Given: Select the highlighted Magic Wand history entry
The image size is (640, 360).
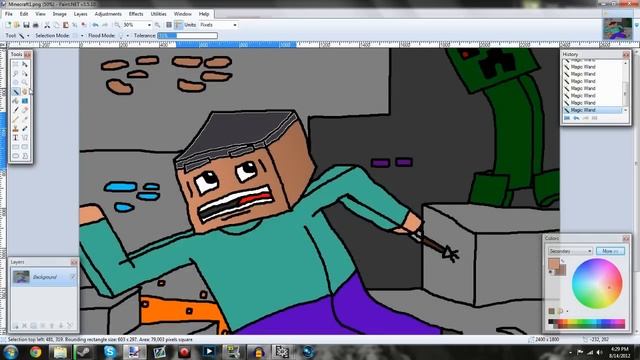Looking at the screenshot, I should click(x=593, y=110).
